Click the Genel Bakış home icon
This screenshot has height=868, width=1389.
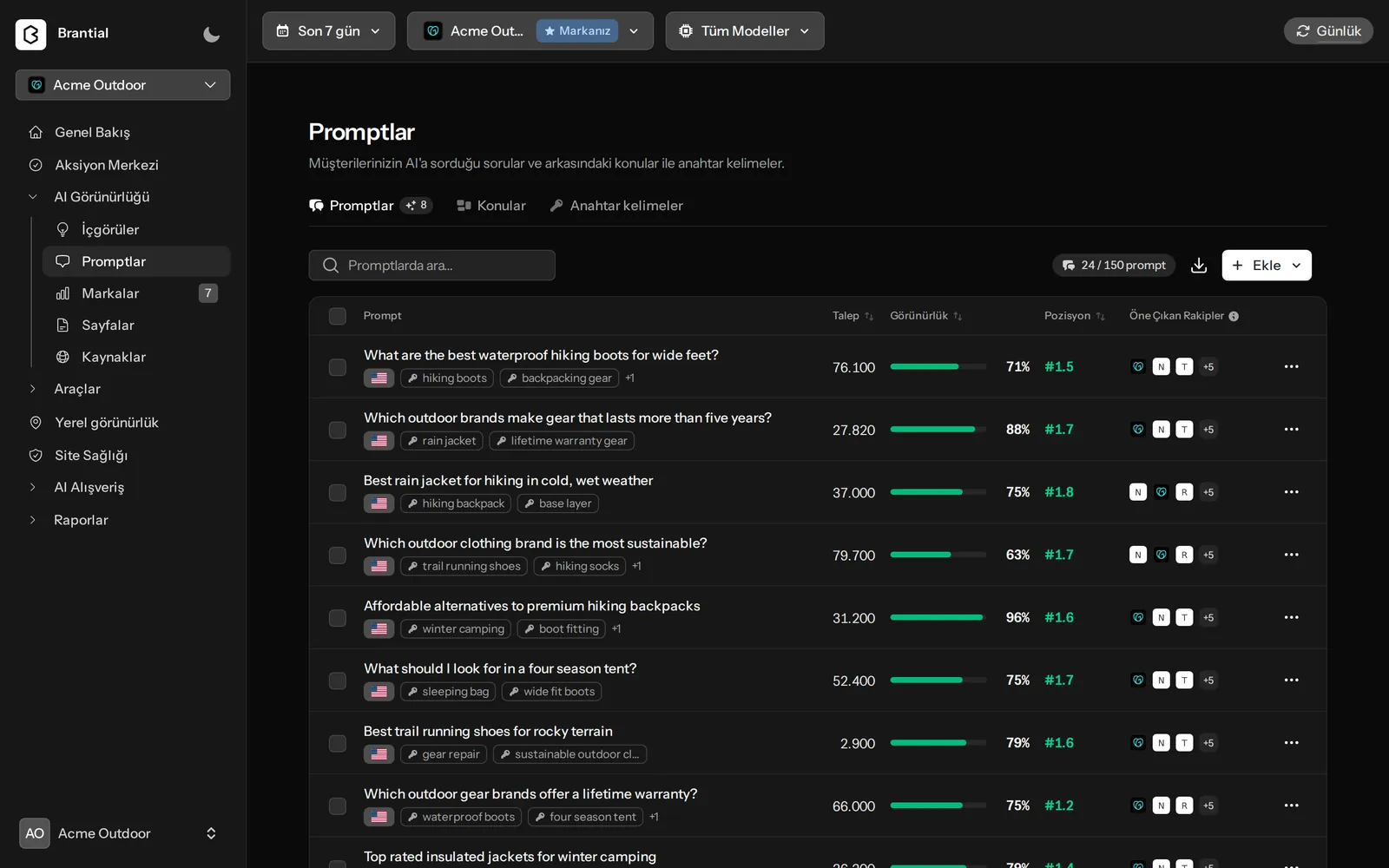[x=36, y=132]
